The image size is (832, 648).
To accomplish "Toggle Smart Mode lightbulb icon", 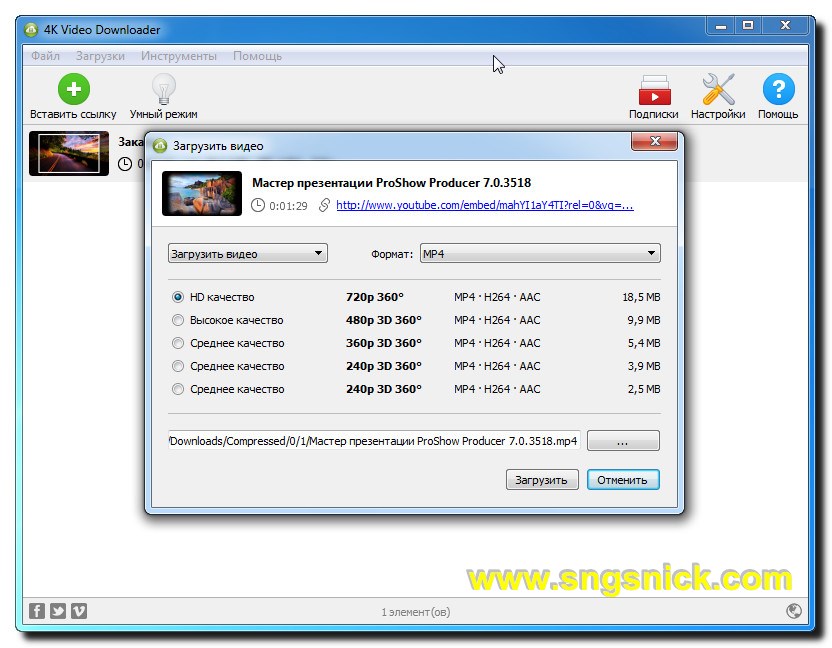I will [x=163, y=89].
